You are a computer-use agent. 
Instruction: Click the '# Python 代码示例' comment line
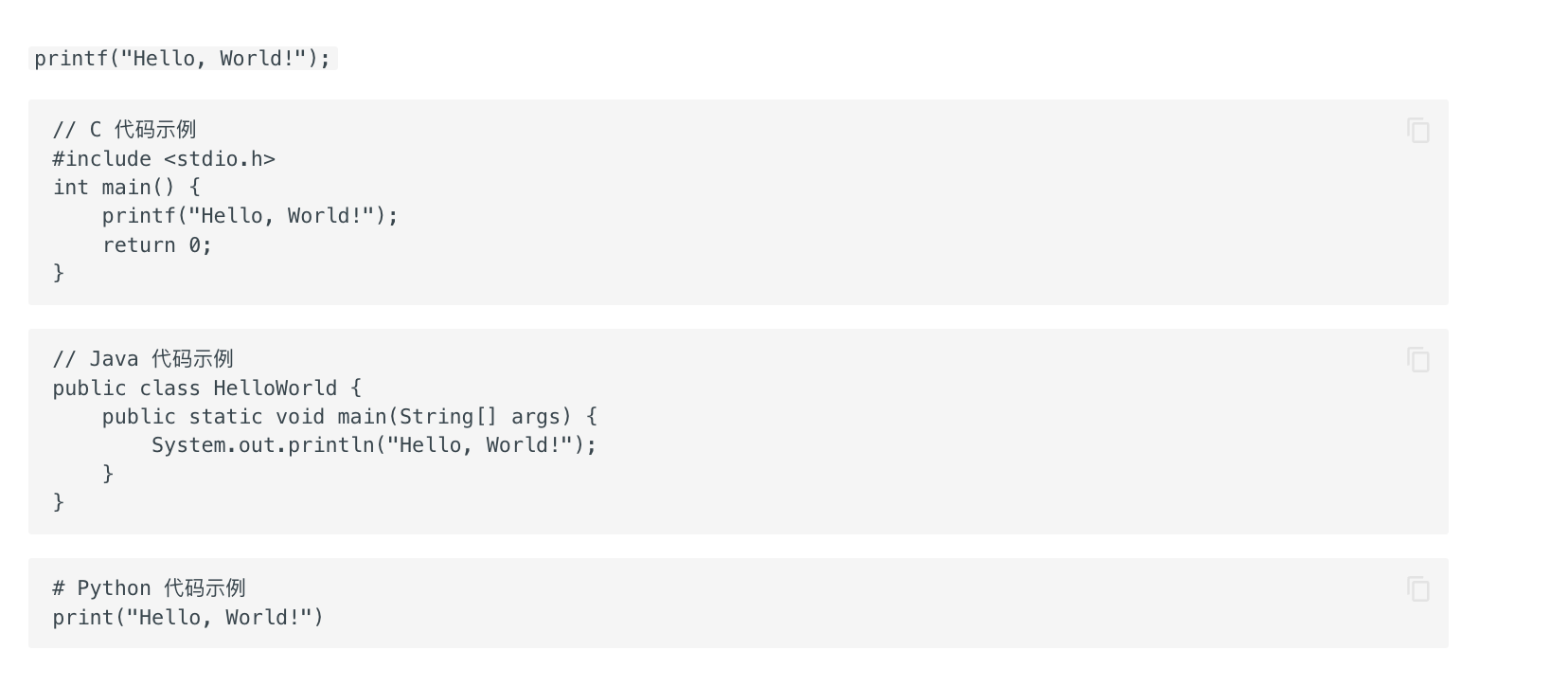pos(149,588)
